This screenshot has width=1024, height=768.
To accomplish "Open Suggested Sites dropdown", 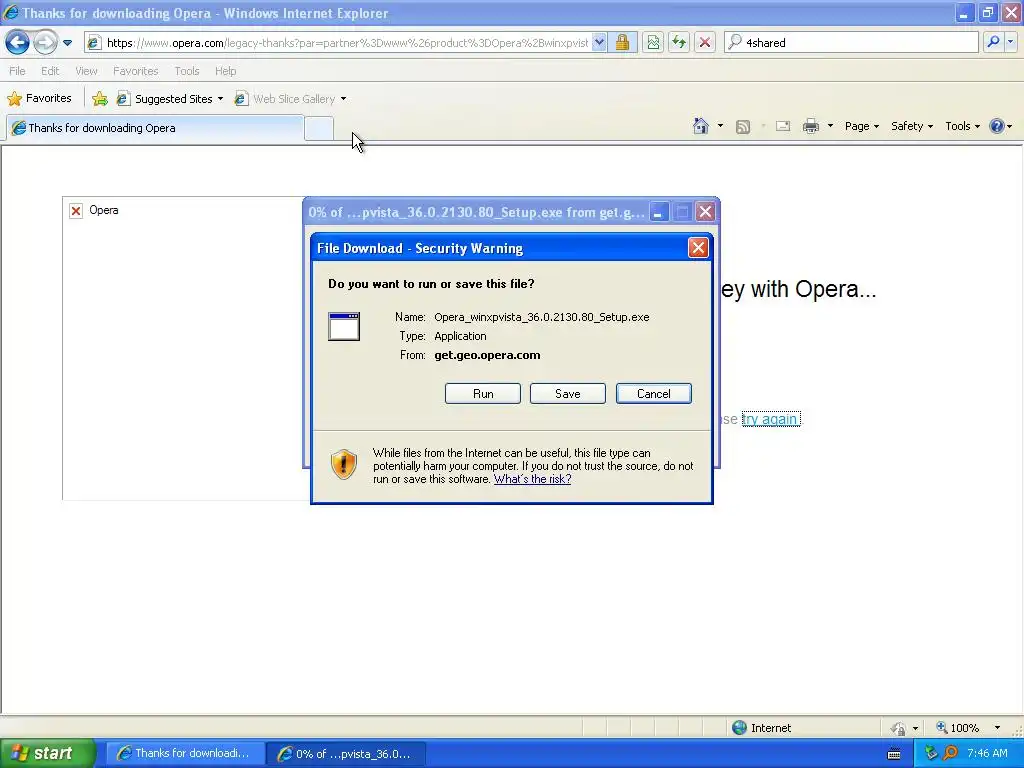I will tap(170, 99).
